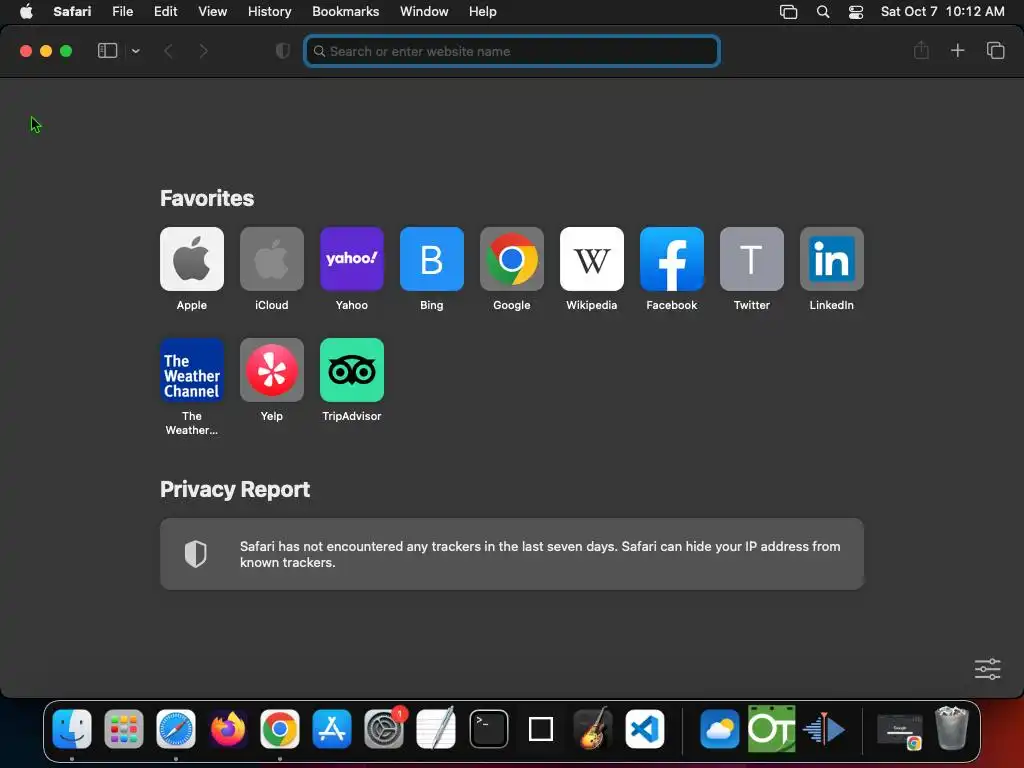1024x768 pixels.
Task: Open Control Center in menu bar
Action: [x=856, y=11]
